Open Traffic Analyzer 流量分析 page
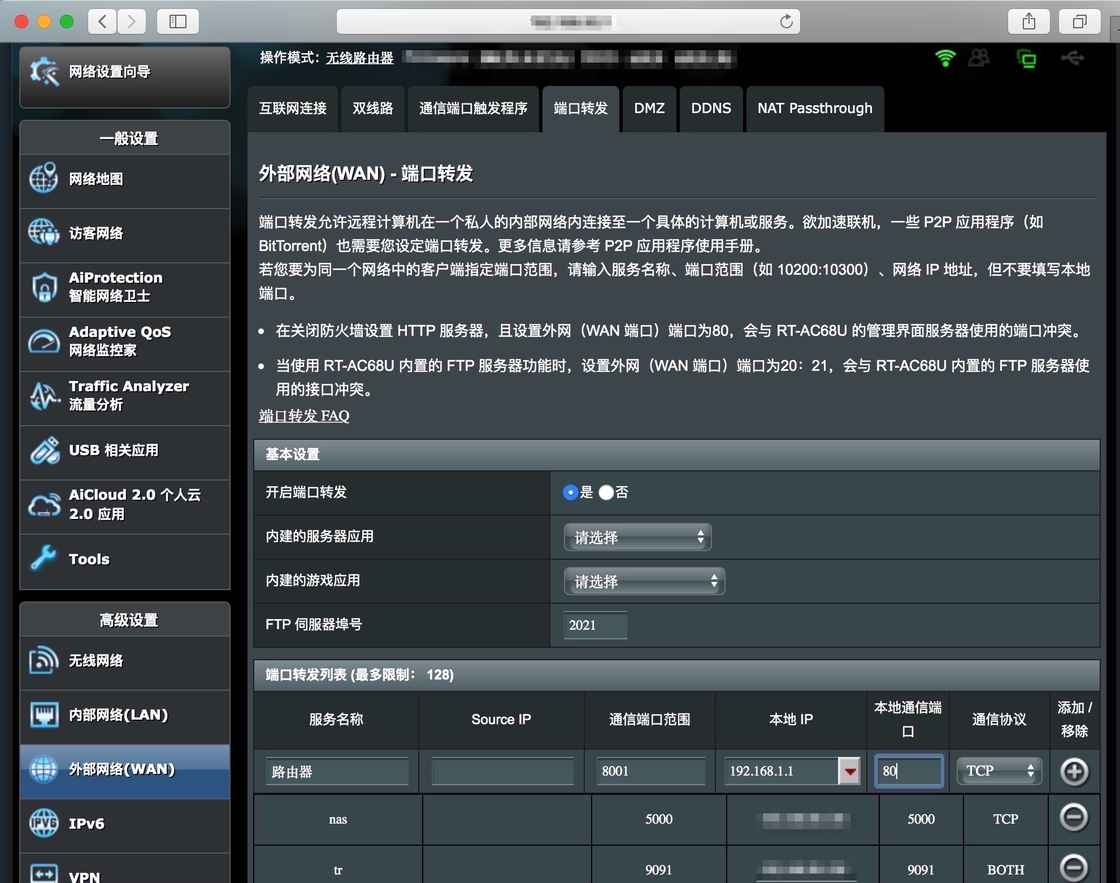 coord(124,395)
